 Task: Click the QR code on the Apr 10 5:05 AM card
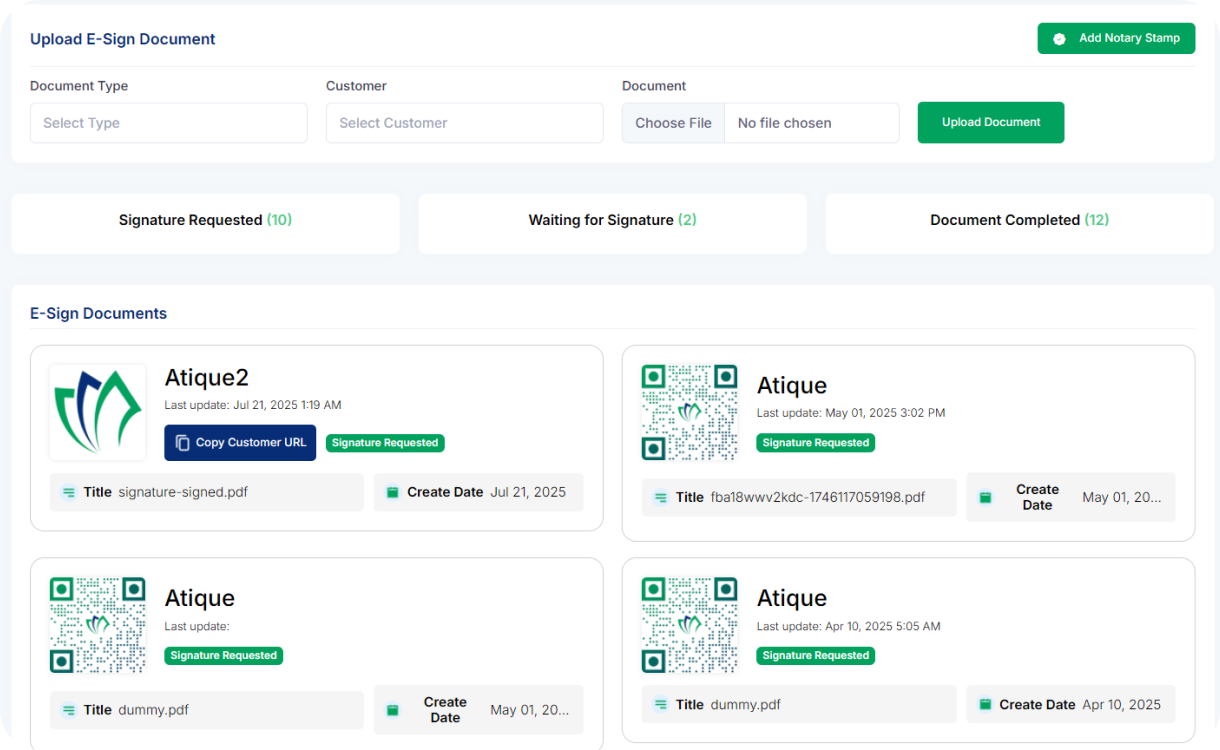689,624
